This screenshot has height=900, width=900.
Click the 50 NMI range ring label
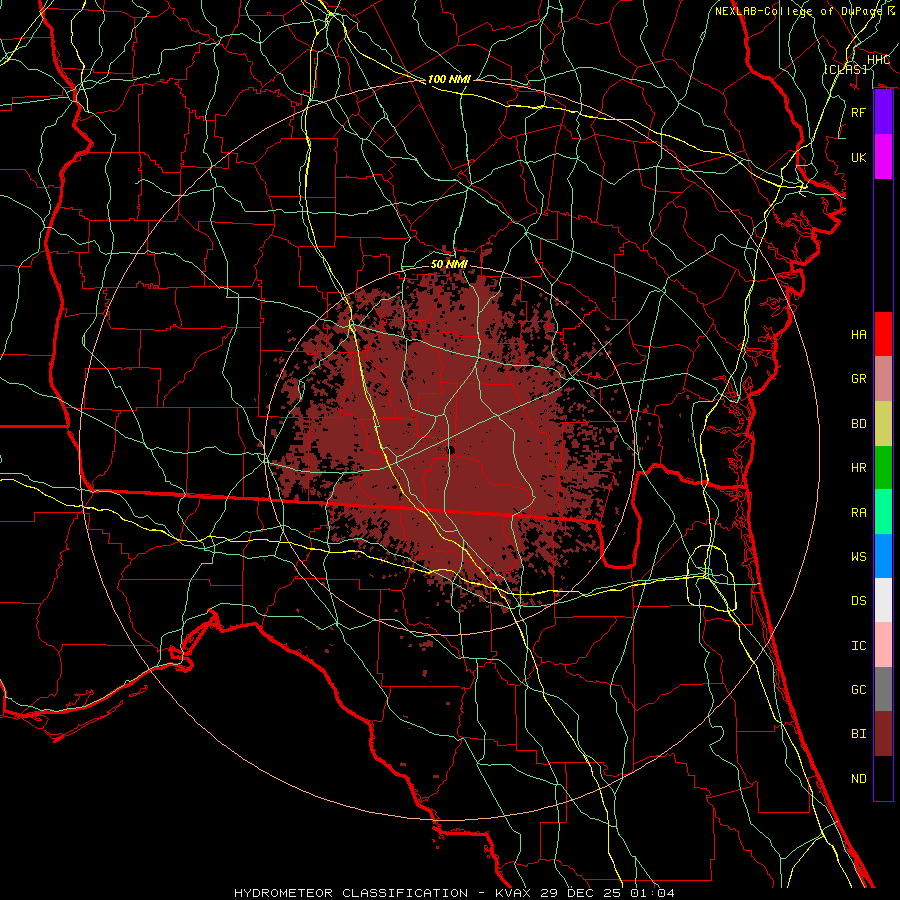(449, 264)
